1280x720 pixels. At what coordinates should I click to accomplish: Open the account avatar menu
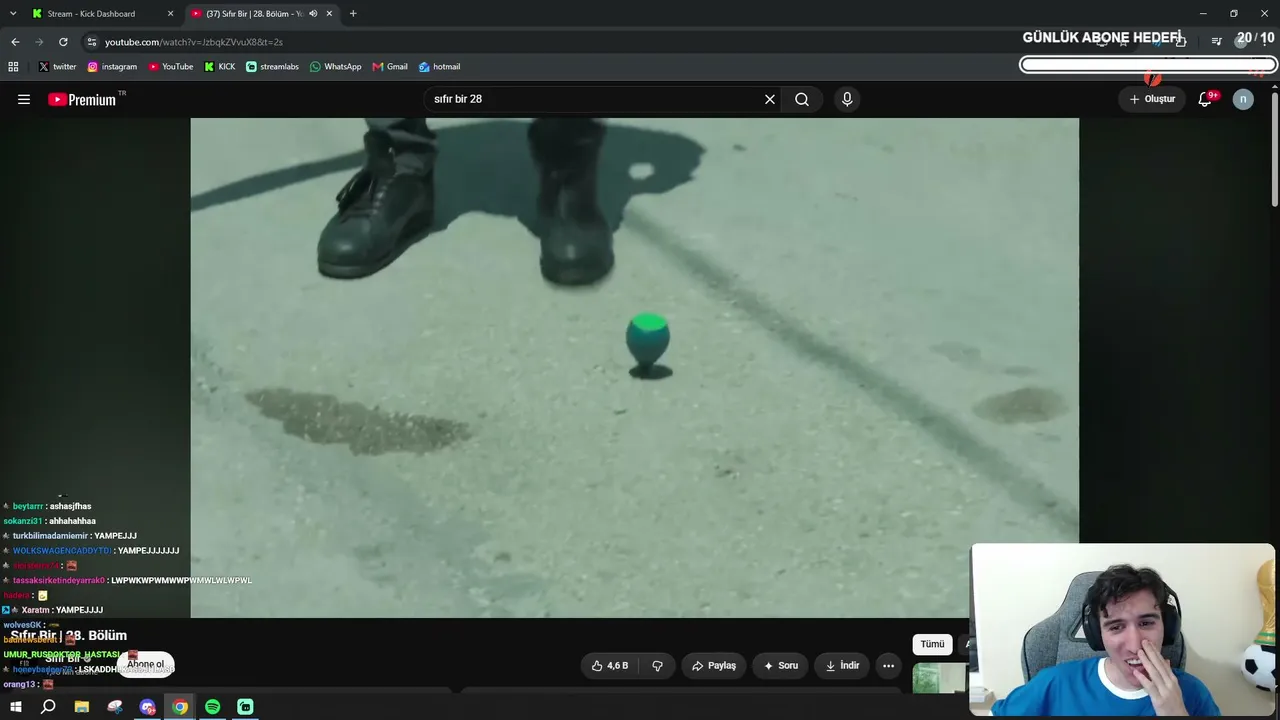(1243, 99)
